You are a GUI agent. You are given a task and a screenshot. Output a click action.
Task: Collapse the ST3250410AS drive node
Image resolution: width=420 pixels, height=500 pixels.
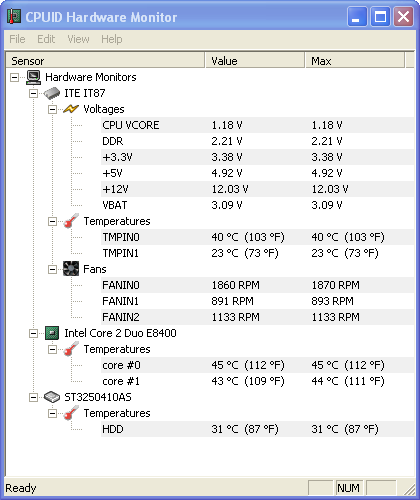click(x=33, y=397)
